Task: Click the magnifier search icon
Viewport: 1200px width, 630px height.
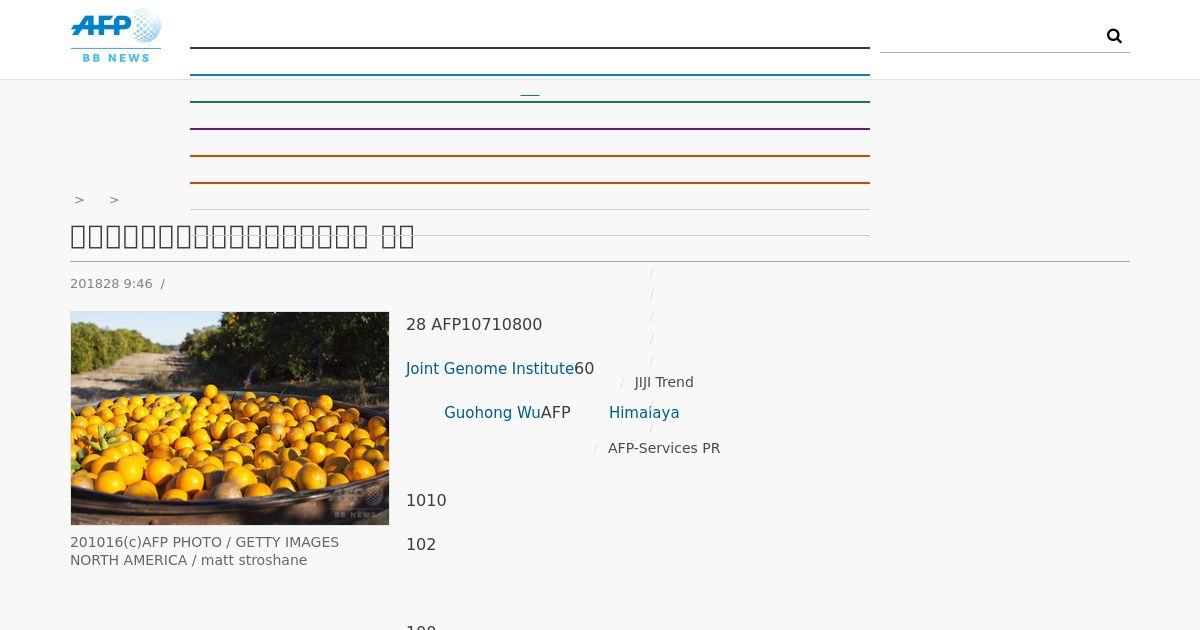Action: point(1114,36)
